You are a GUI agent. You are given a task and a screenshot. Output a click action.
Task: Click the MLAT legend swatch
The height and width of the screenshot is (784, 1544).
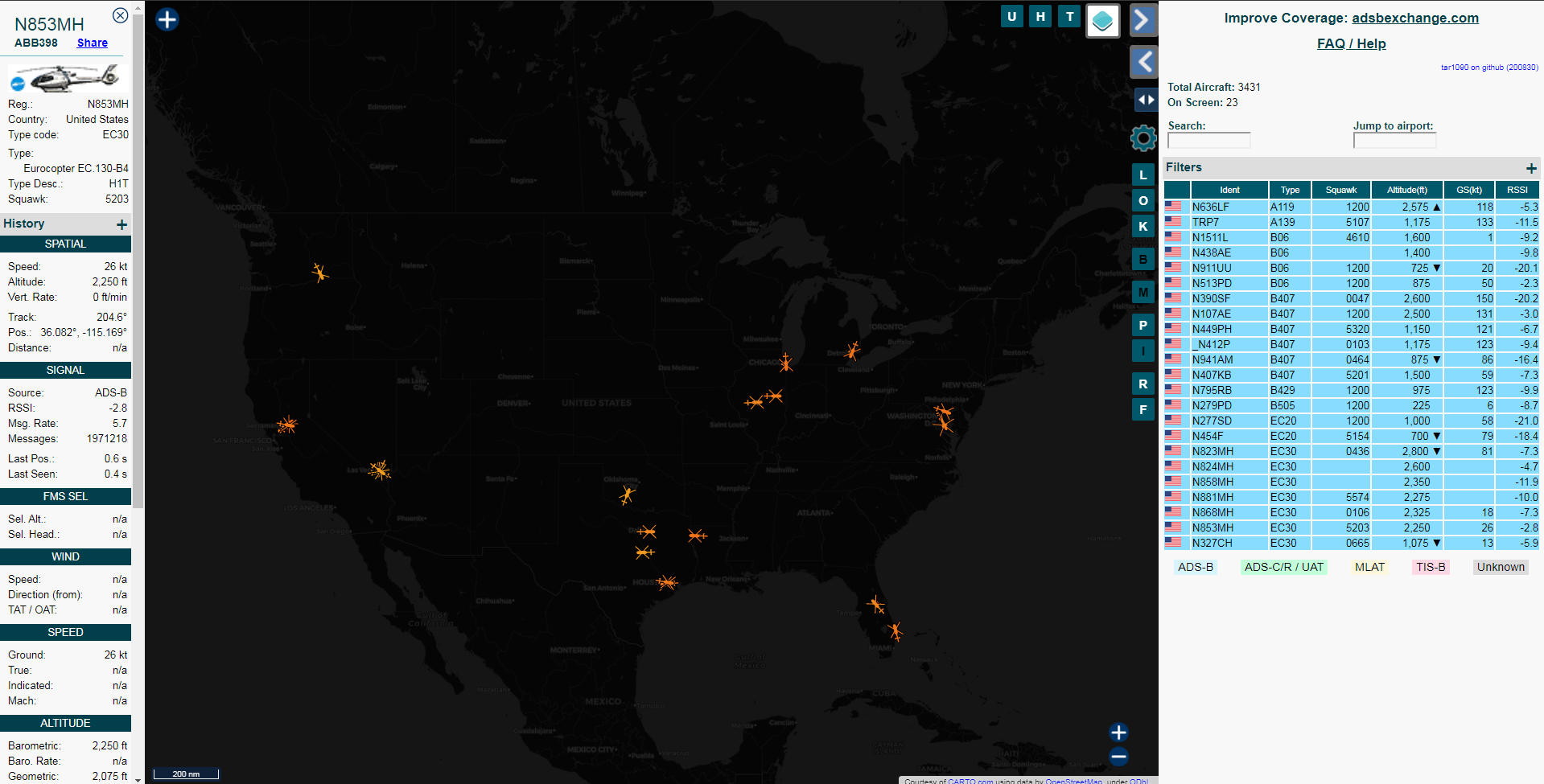[1369, 567]
